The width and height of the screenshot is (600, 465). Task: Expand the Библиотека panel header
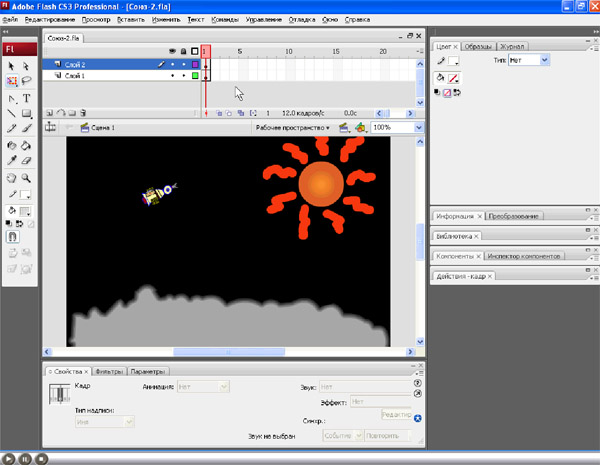[455, 236]
